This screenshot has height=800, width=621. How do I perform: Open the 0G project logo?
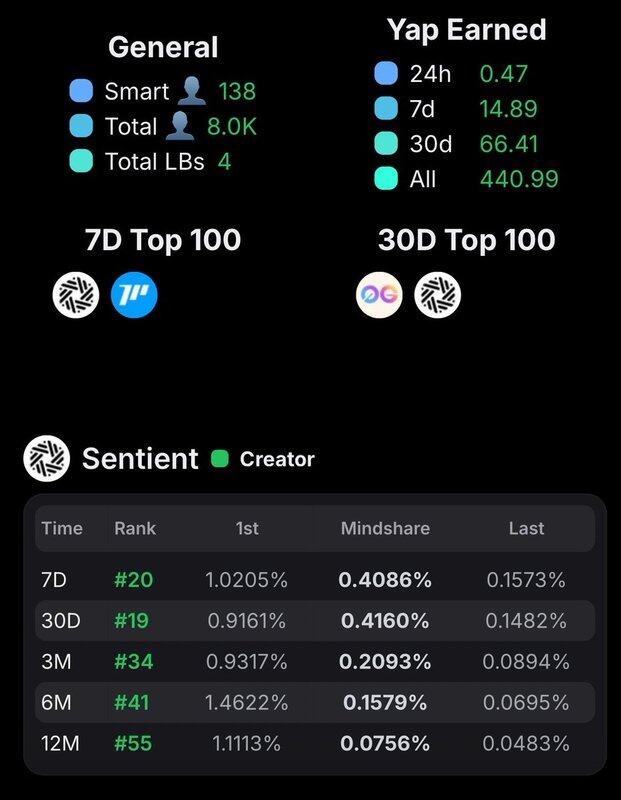click(379, 296)
